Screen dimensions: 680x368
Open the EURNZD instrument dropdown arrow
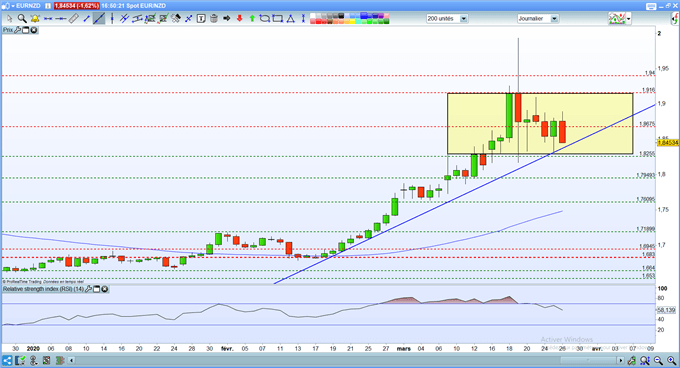click(13, 6)
